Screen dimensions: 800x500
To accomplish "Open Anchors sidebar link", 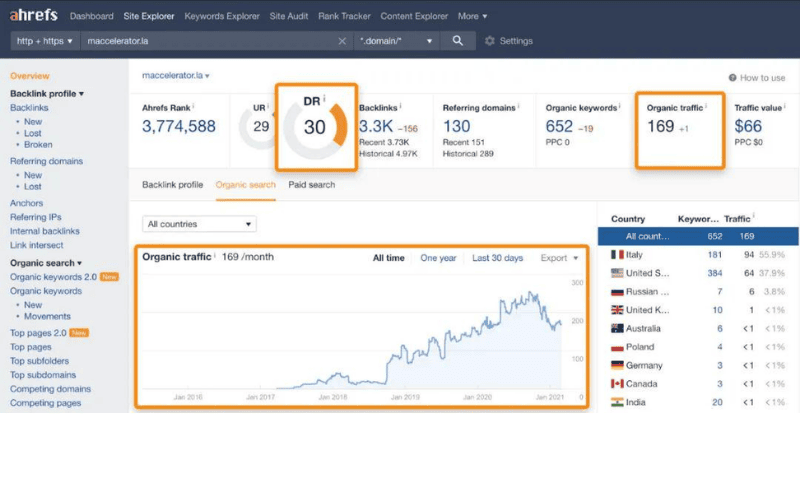I will pyautogui.click(x=27, y=203).
